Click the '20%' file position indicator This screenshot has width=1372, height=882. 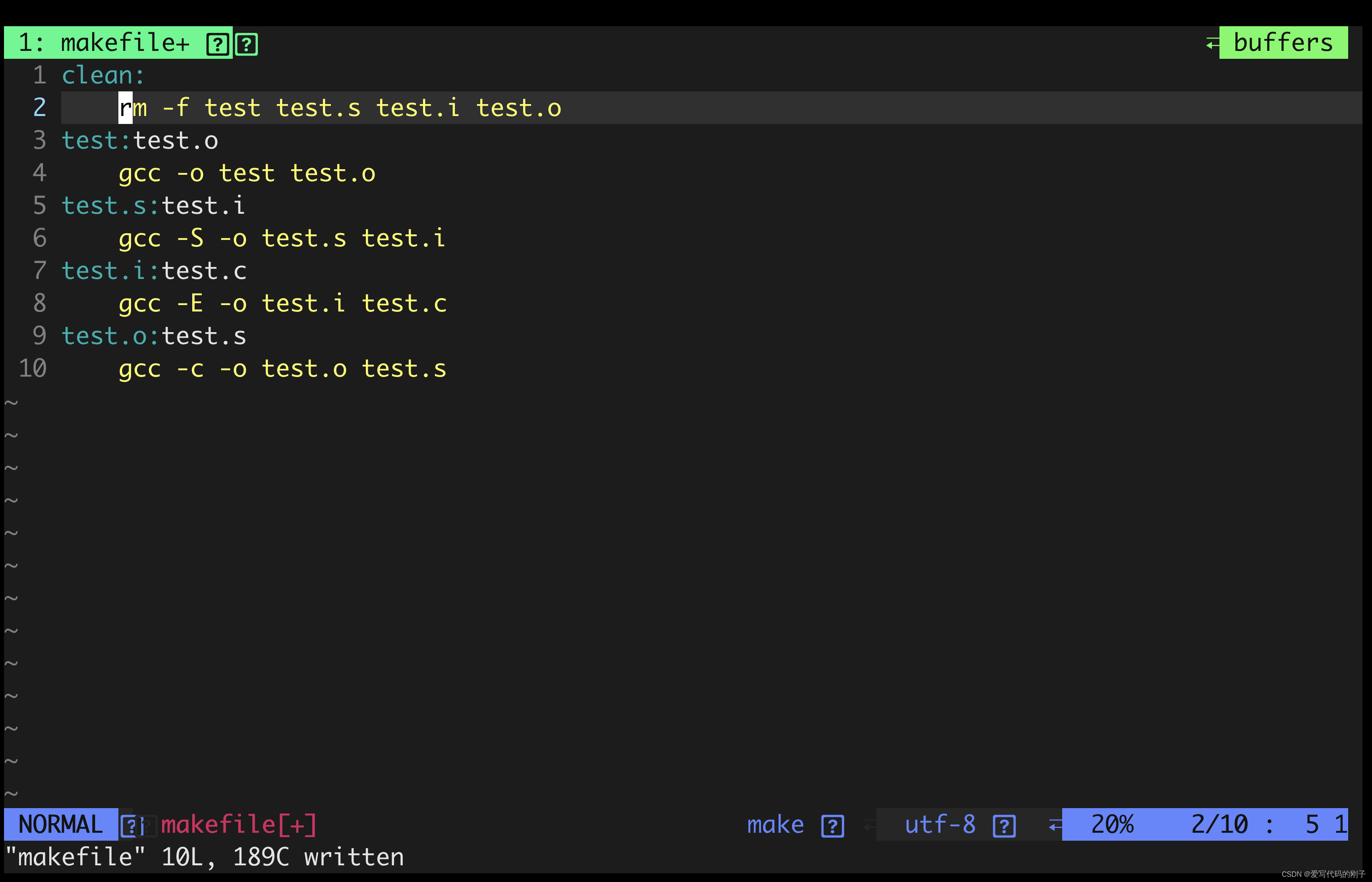(x=1112, y=825)
